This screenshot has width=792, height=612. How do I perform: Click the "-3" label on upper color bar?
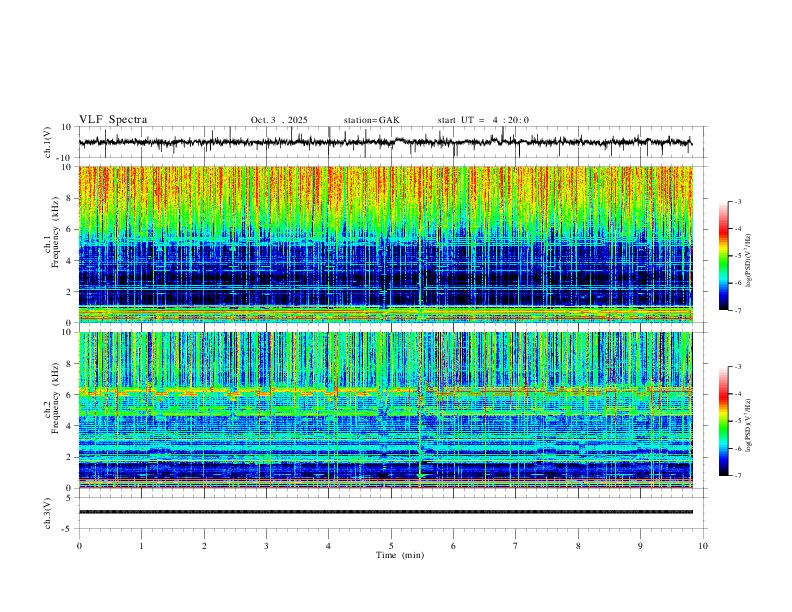737,201
